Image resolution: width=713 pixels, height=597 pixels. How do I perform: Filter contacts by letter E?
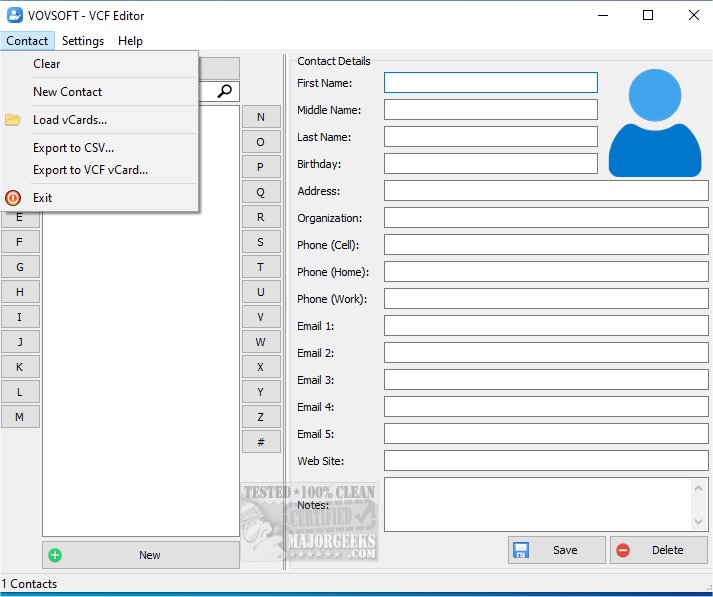[x=20, y=220]
